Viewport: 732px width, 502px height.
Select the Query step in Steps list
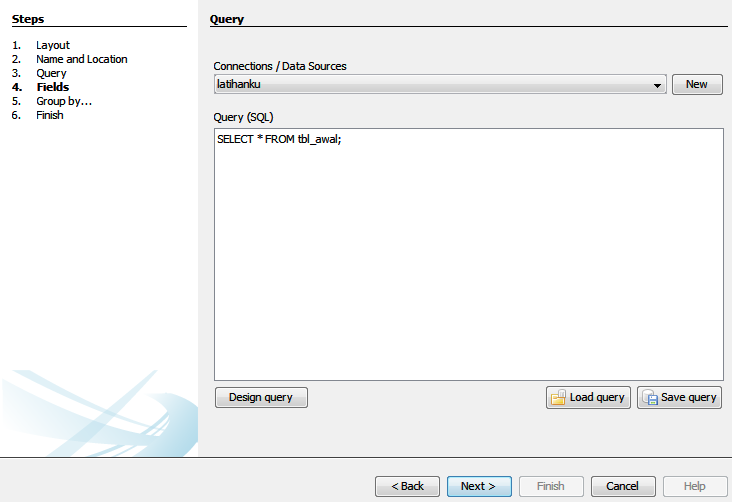(51, 73)
